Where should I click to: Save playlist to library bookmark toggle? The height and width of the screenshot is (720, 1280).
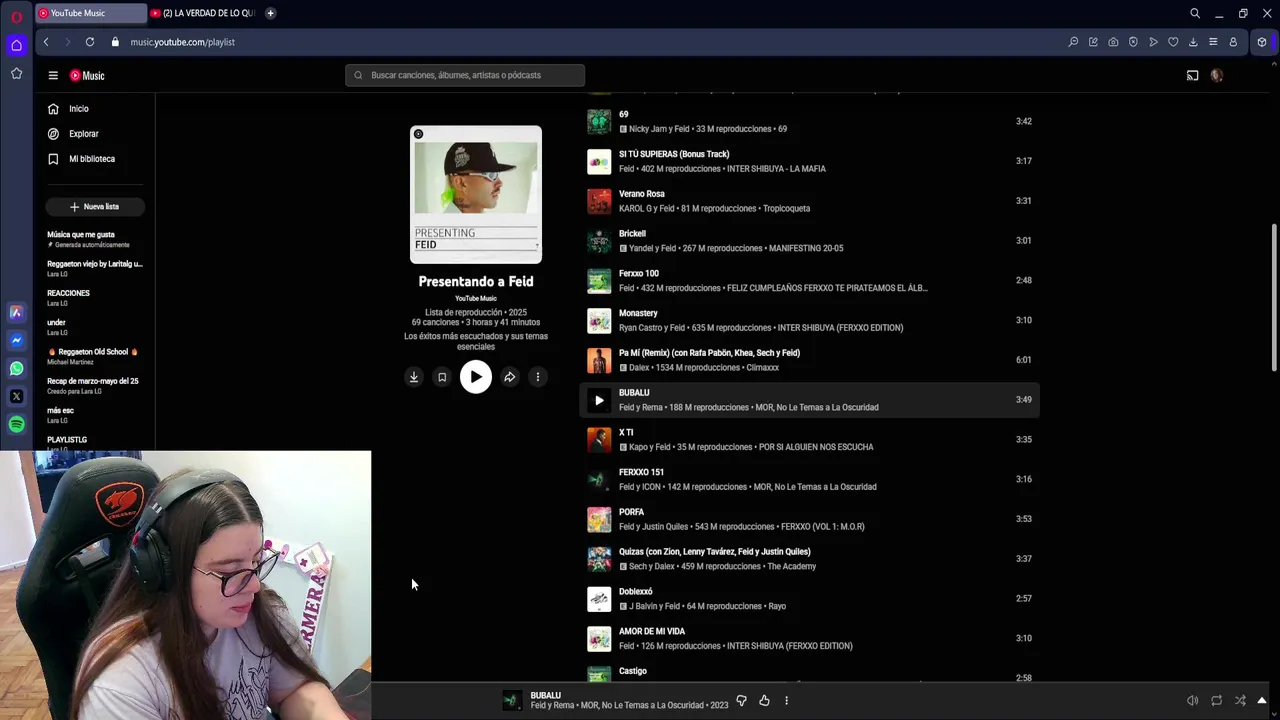441,377
